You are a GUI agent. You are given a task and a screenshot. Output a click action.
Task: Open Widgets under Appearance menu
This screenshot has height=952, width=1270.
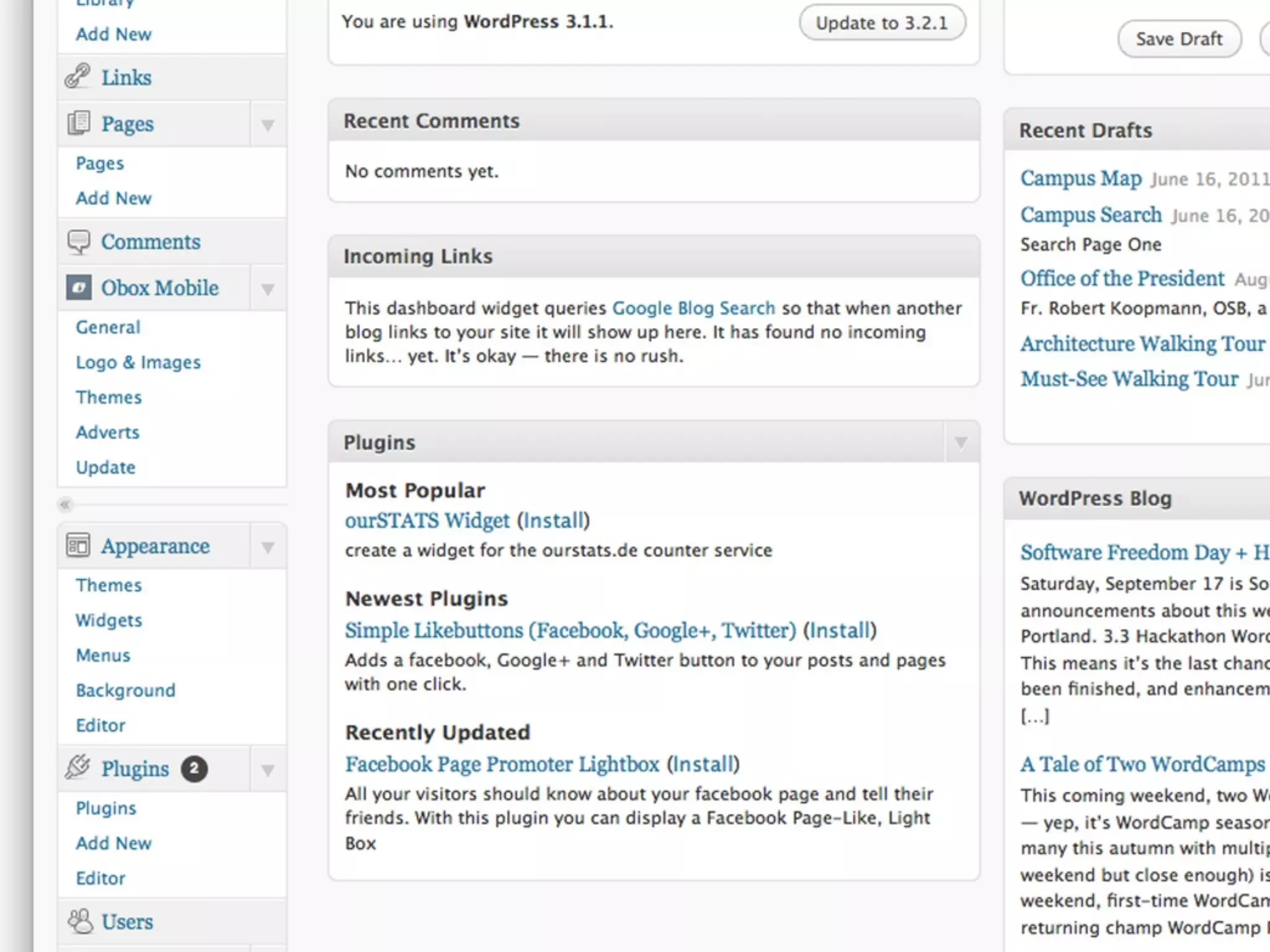tap(109, 620)
